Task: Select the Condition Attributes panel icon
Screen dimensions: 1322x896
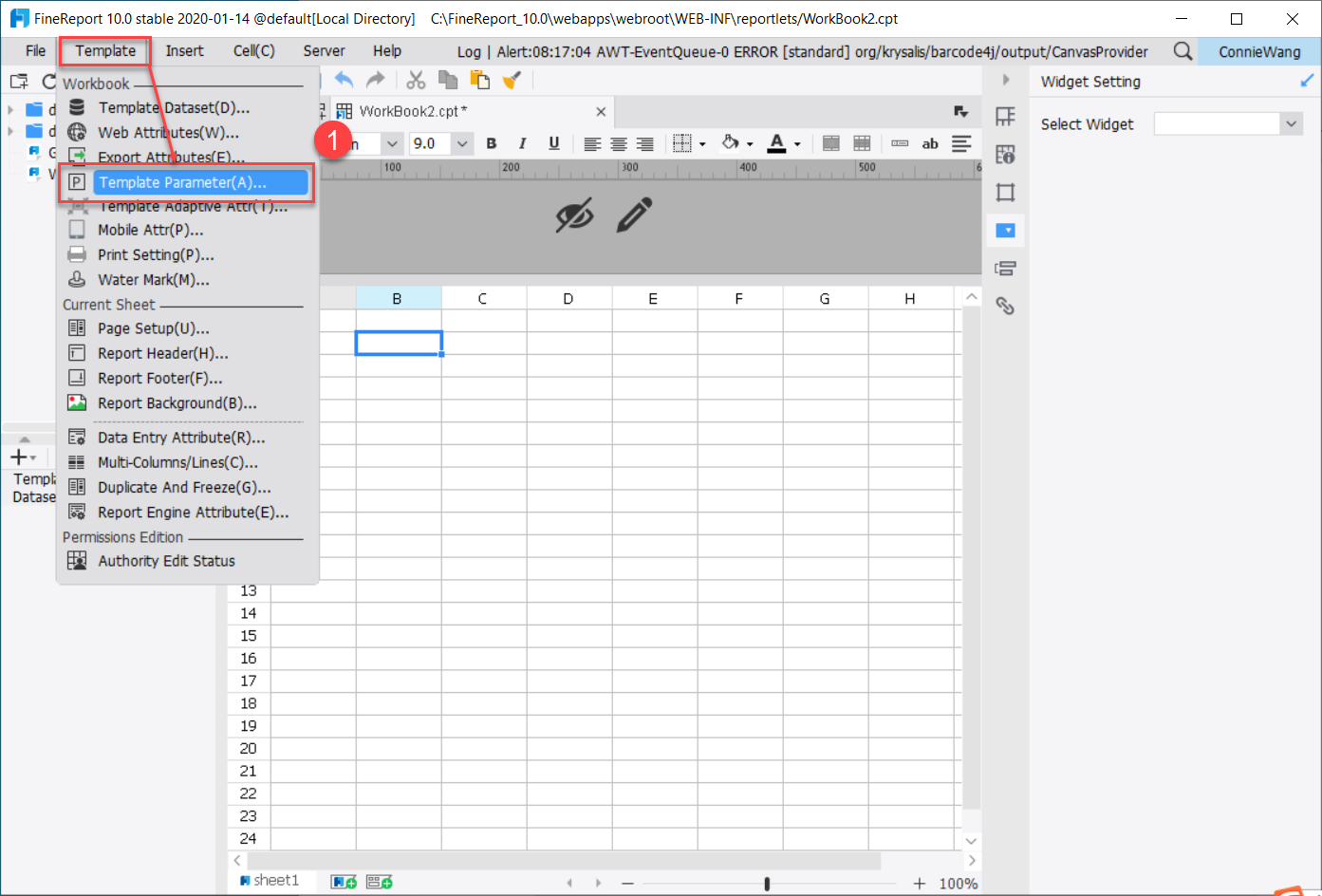Action: (x=1006, y=268)
